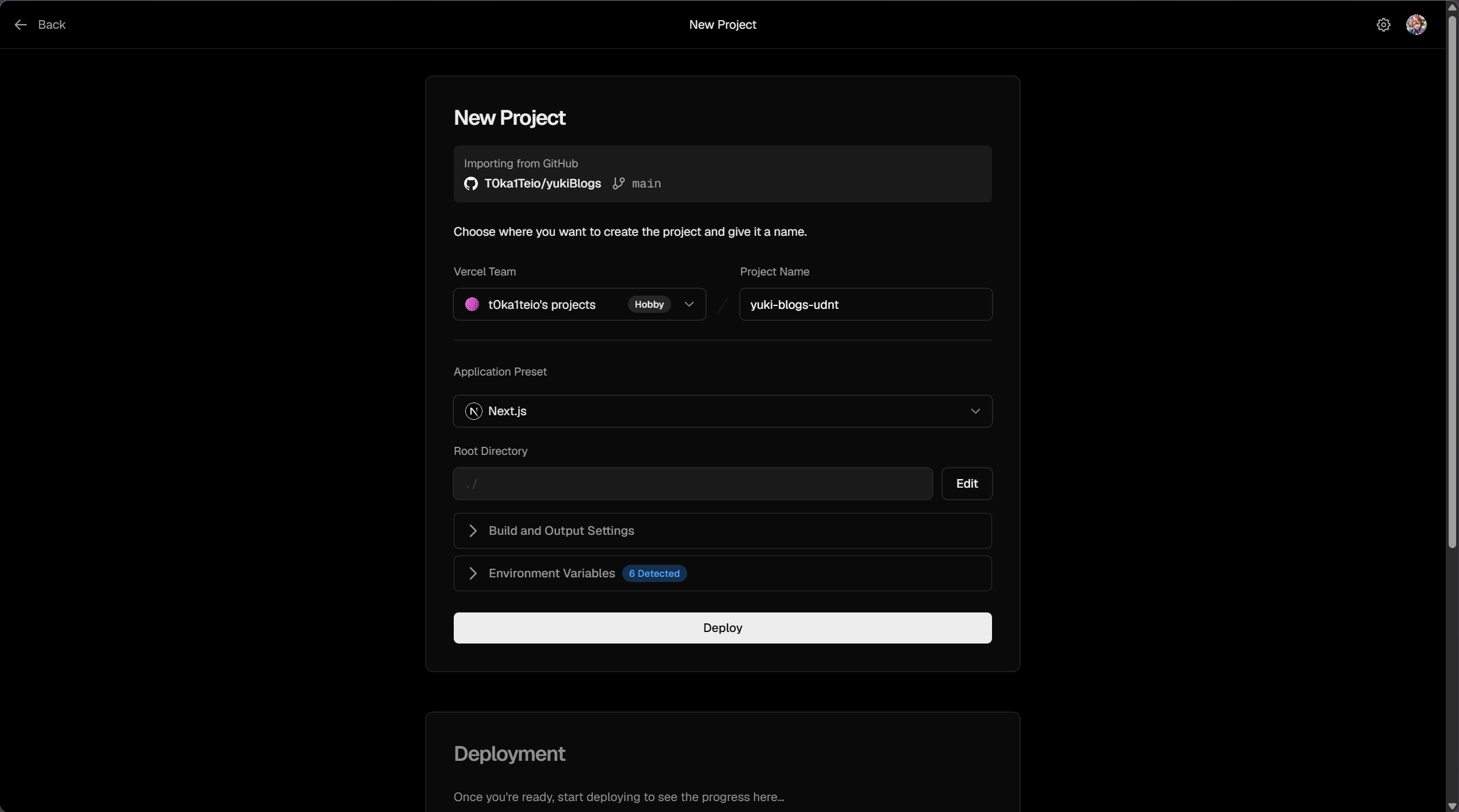Click the pink team avatar icon

(472, 304)
